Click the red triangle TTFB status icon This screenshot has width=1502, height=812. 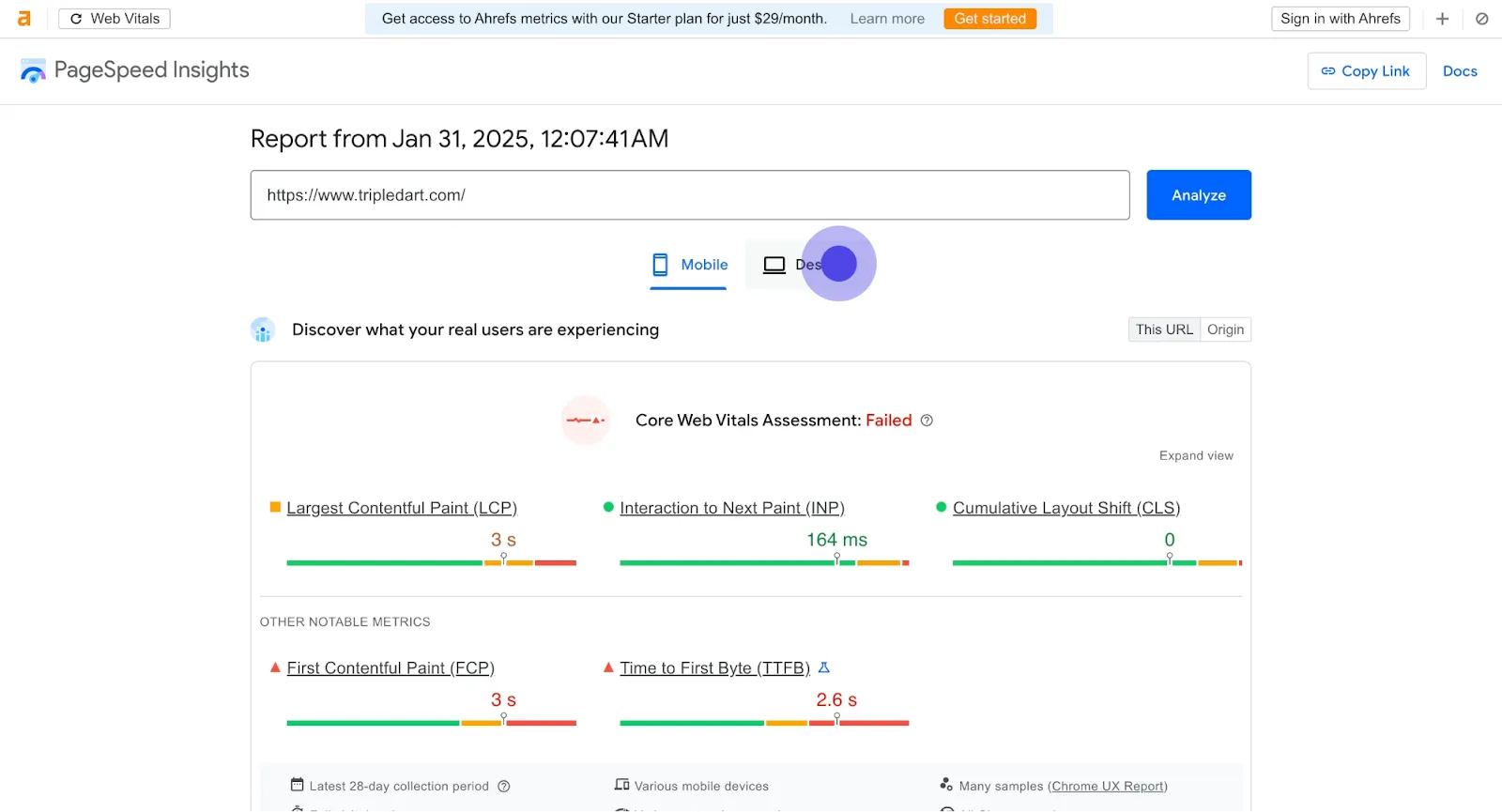[608, 667]
